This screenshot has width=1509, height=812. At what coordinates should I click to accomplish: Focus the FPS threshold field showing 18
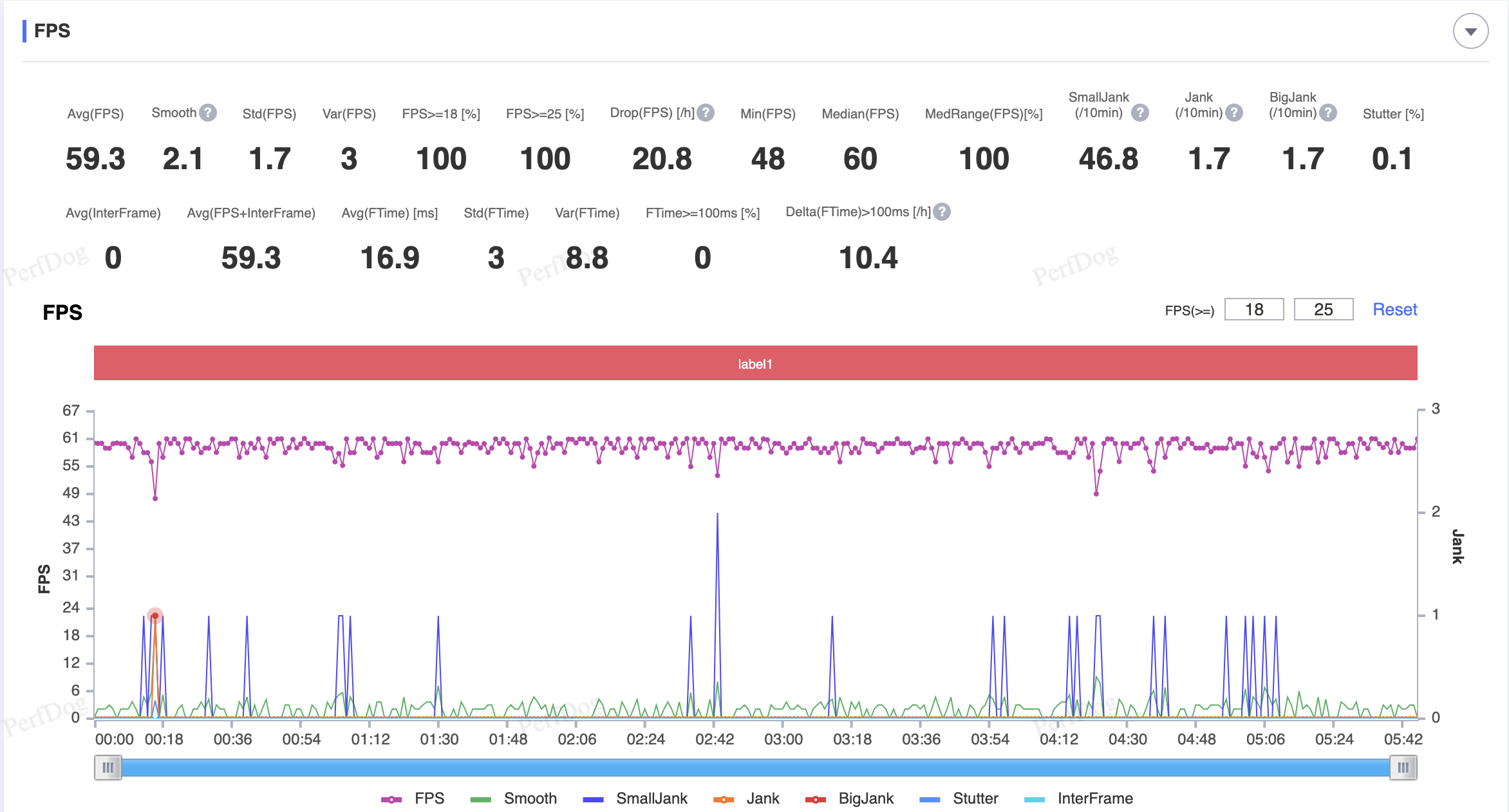pos(1253,309)
